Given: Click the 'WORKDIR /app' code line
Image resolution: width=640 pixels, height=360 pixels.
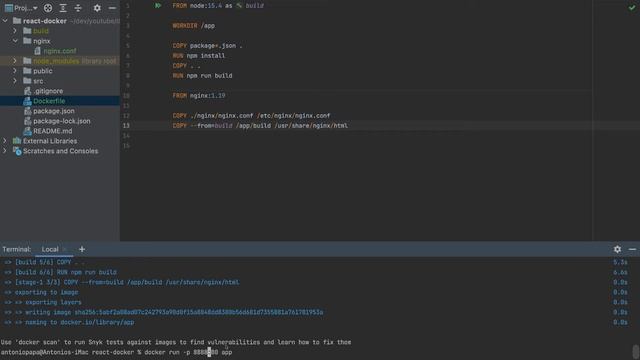Looking at the screenshot, I should point(193,26).
